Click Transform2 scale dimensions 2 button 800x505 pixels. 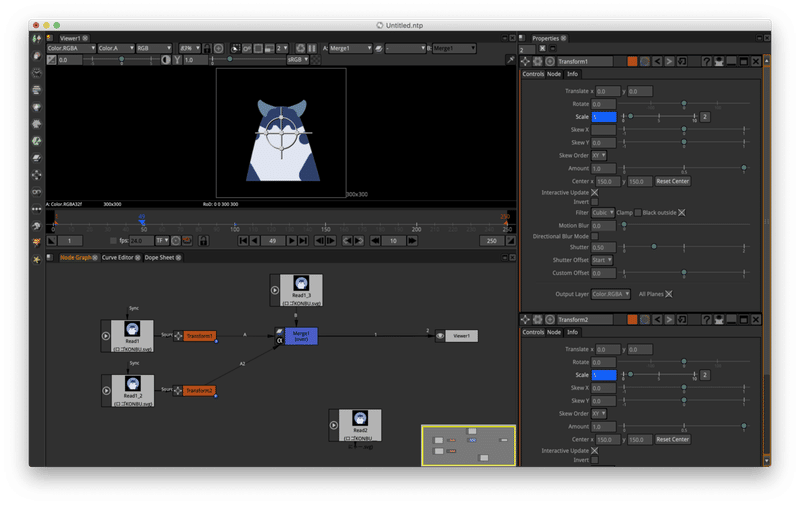705,375
